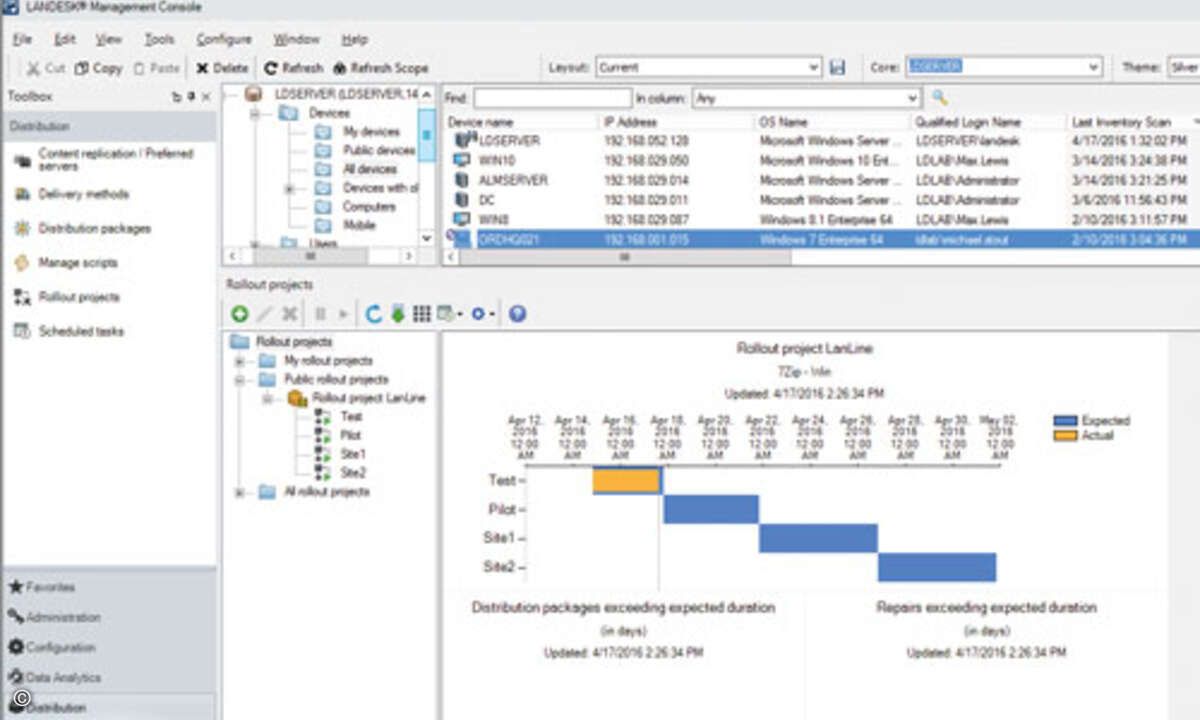The height and width of the screenshot is (720, 1200).
Task: Open the Tools menu
Action: click(159, 39)
